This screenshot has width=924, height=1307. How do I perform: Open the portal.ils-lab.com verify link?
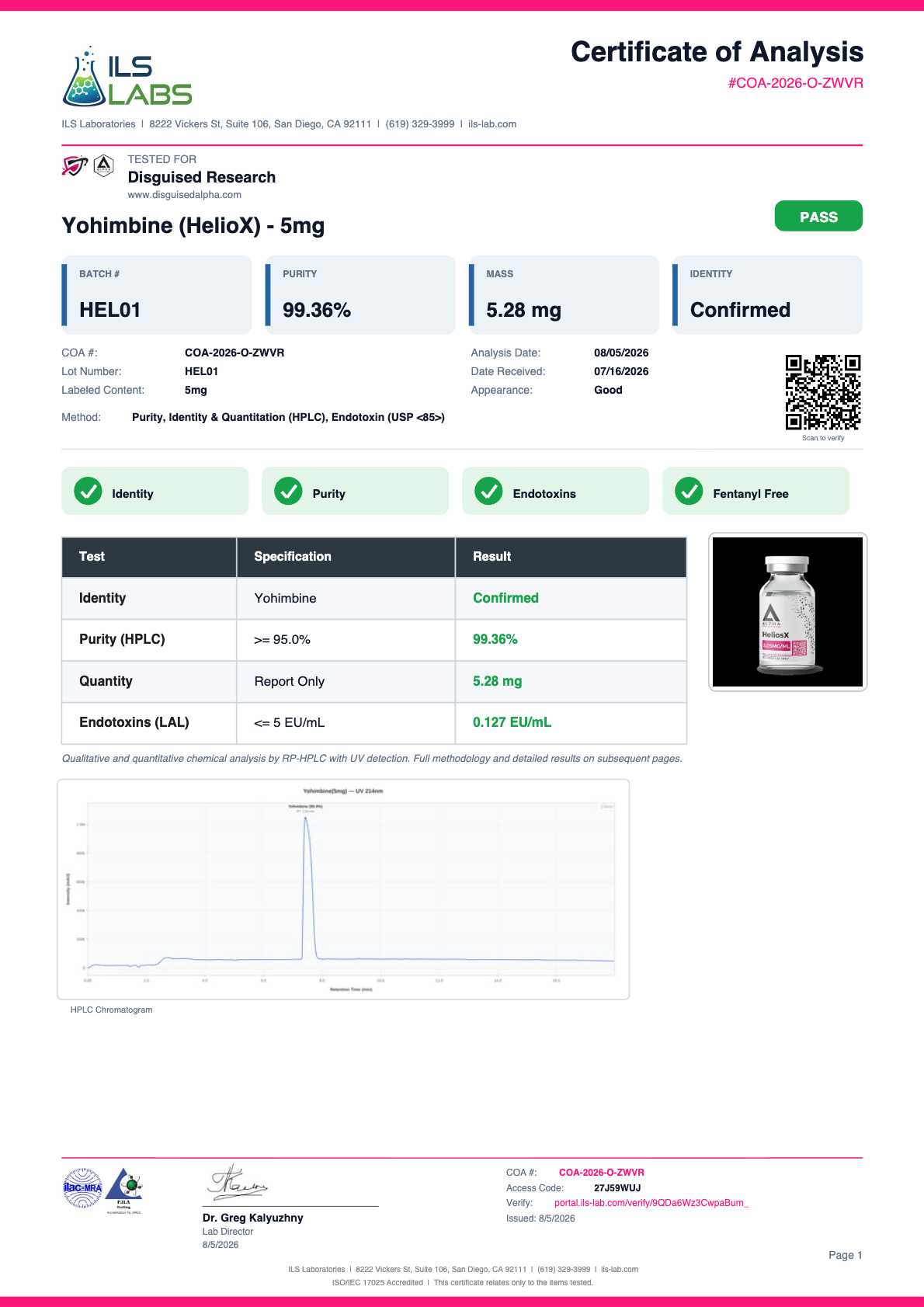pos(651,1203)
